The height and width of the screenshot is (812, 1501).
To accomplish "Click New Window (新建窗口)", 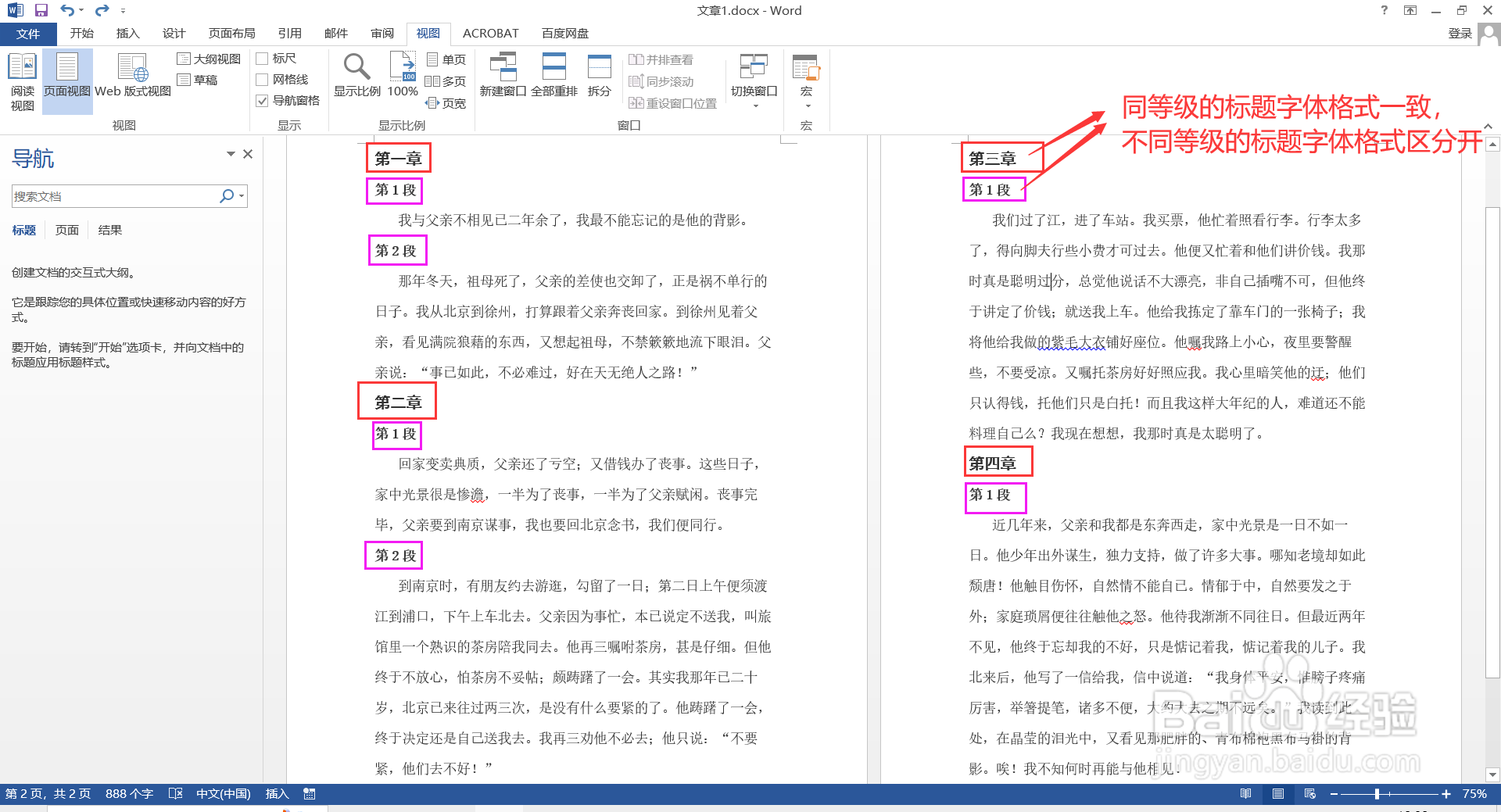I will click(x=503, y=75).
